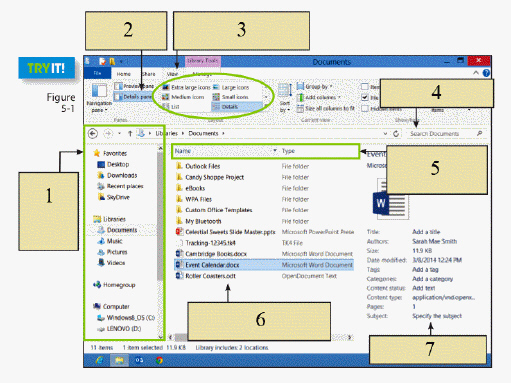Screen dimensions: 511x383
Task: Click navigation pane scrollbar up arrow
Action: [160, 148]
